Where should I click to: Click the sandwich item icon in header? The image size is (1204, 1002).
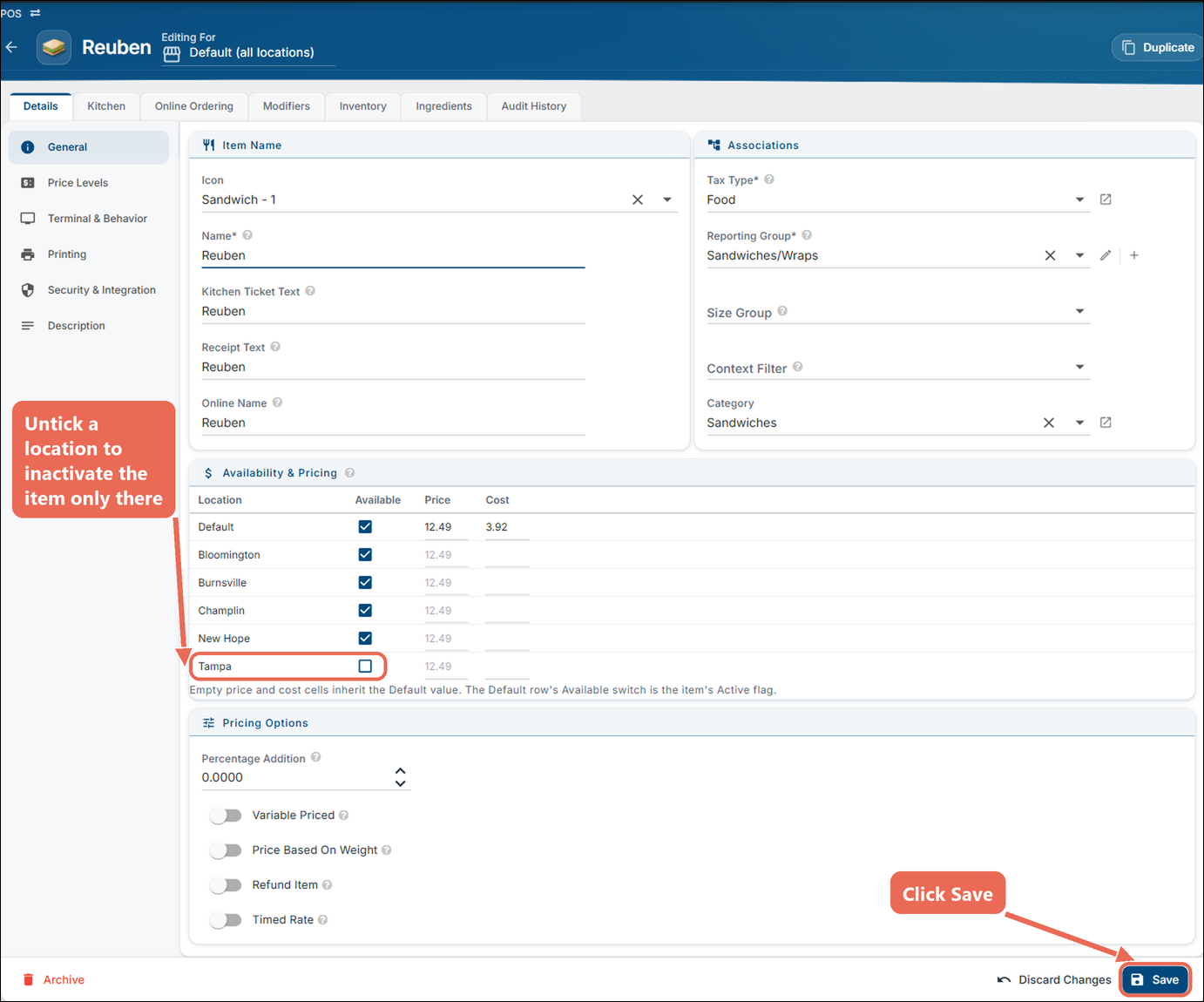click(54, 47)
